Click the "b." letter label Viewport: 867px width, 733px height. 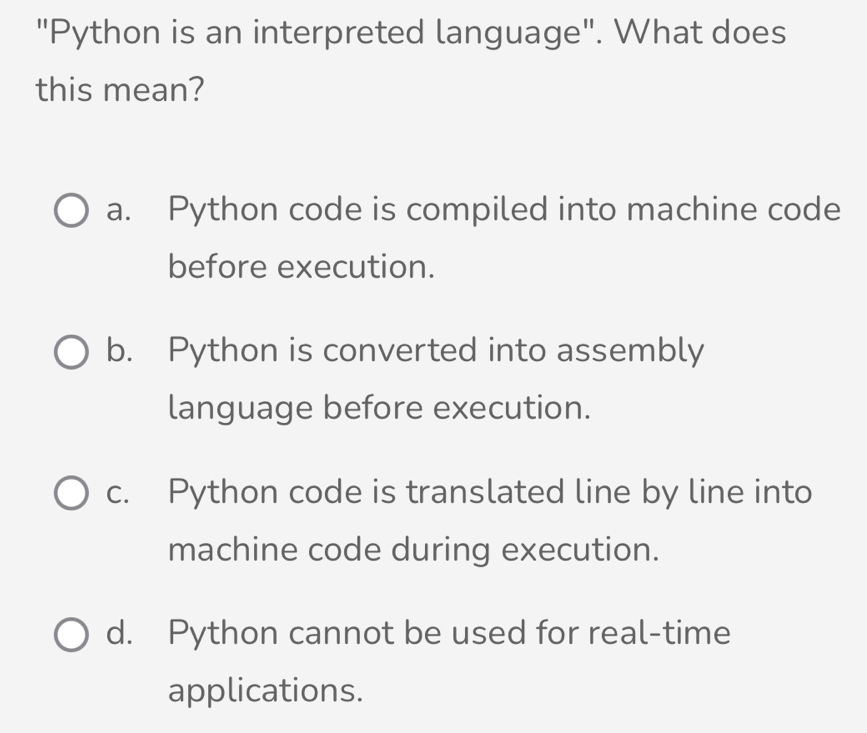pos(120,352)
